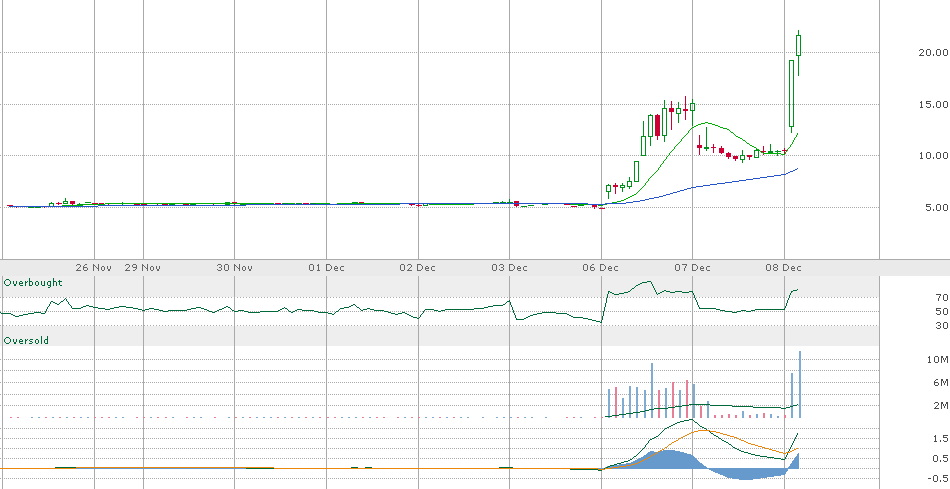Click the RSI 70 level label
950x489 pixels.
[x=942, y=298]
